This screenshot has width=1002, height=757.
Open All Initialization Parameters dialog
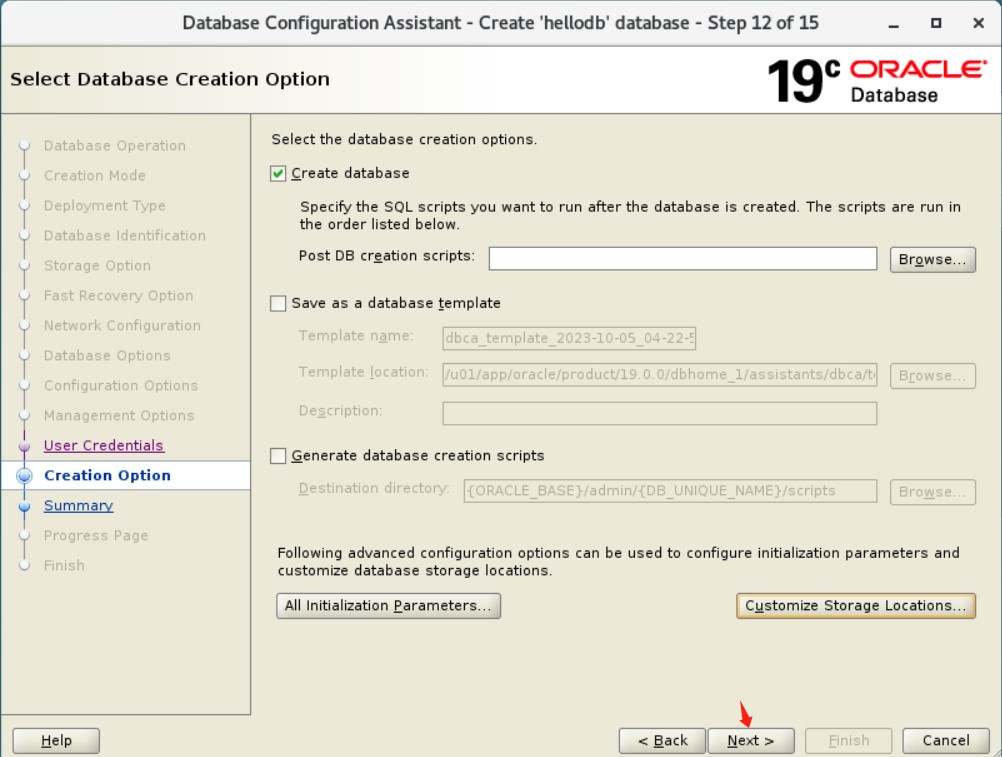tap(389, 606)
